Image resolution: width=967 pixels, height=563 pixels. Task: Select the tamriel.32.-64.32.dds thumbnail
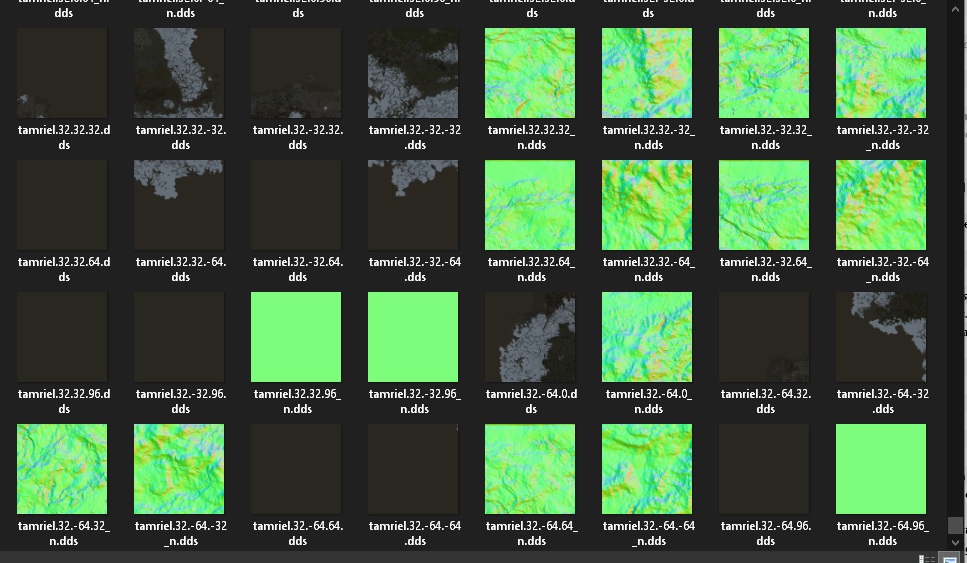point(764,337)
